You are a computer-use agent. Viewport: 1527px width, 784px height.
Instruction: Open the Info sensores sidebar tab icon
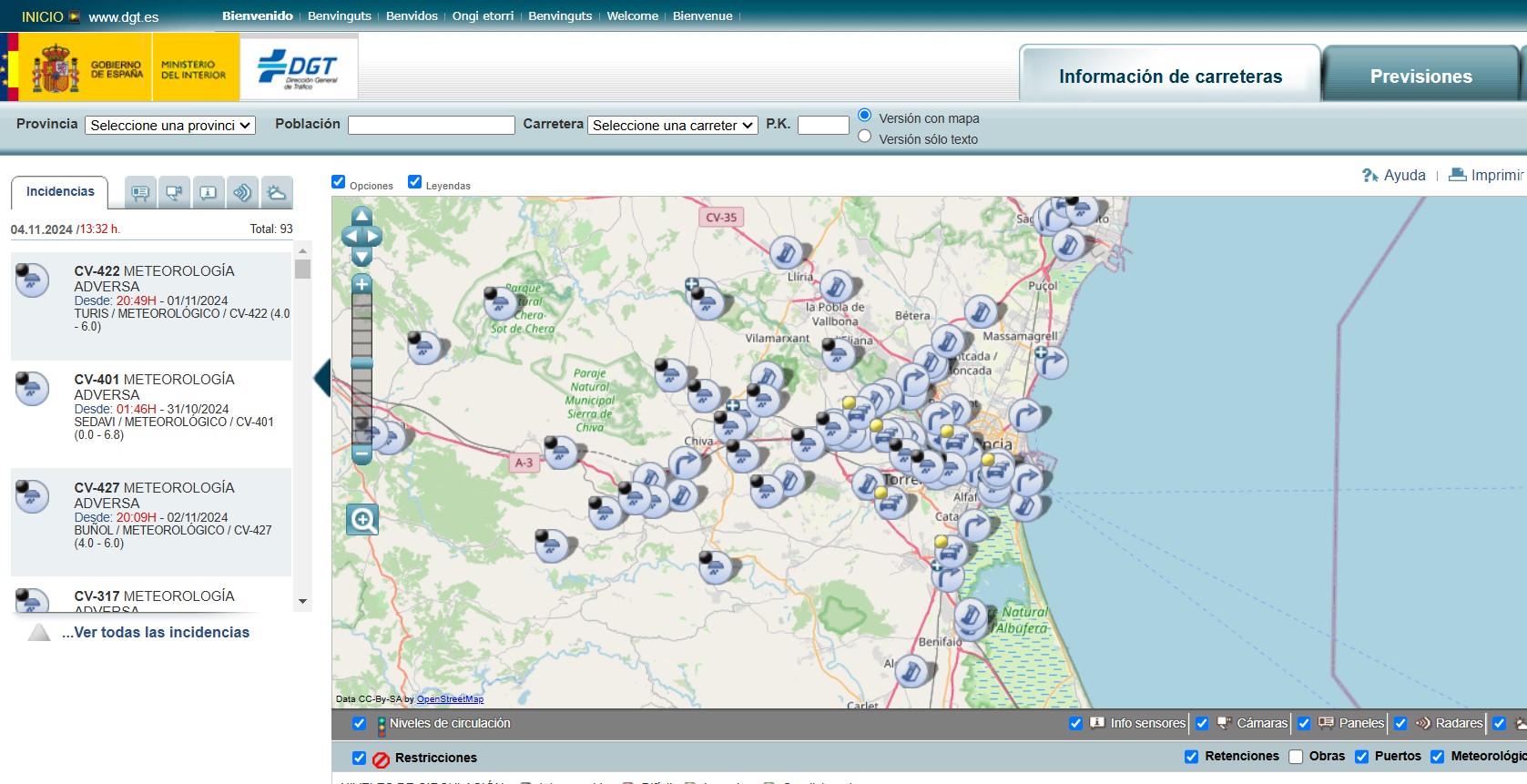pos(209,193)
